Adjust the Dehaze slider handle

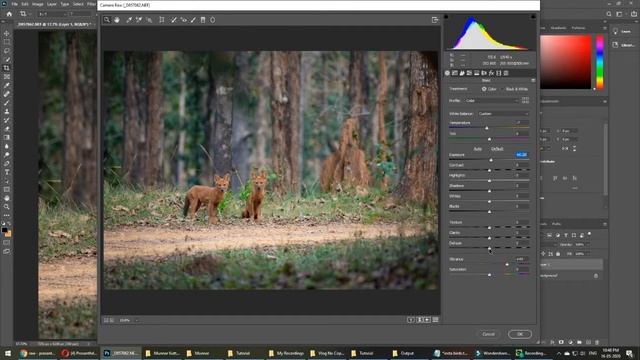point(489,248)
